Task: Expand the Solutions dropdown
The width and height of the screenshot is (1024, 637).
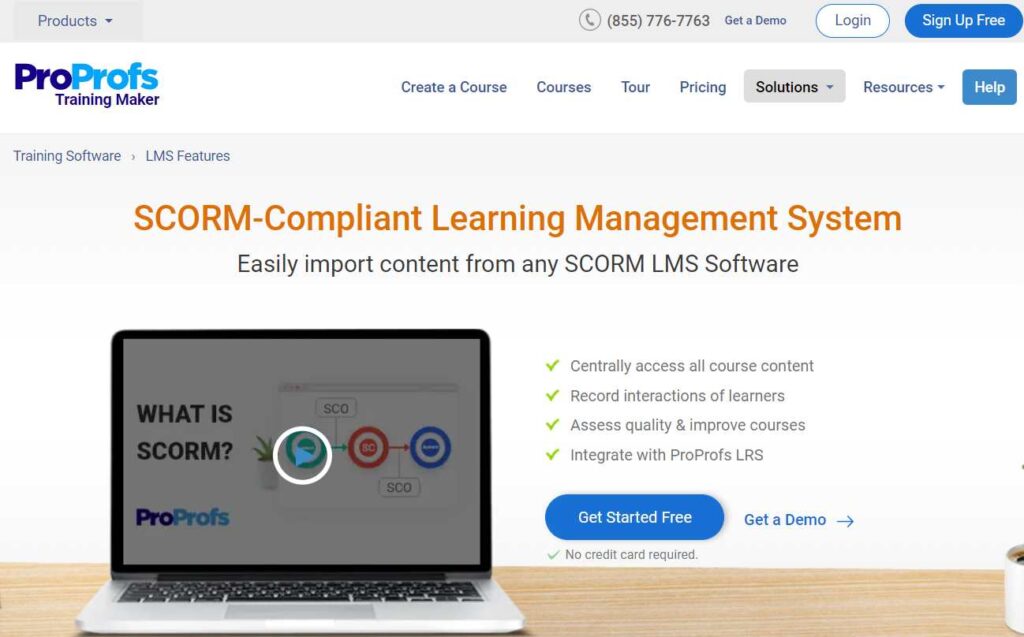Action: coord(794,86)
